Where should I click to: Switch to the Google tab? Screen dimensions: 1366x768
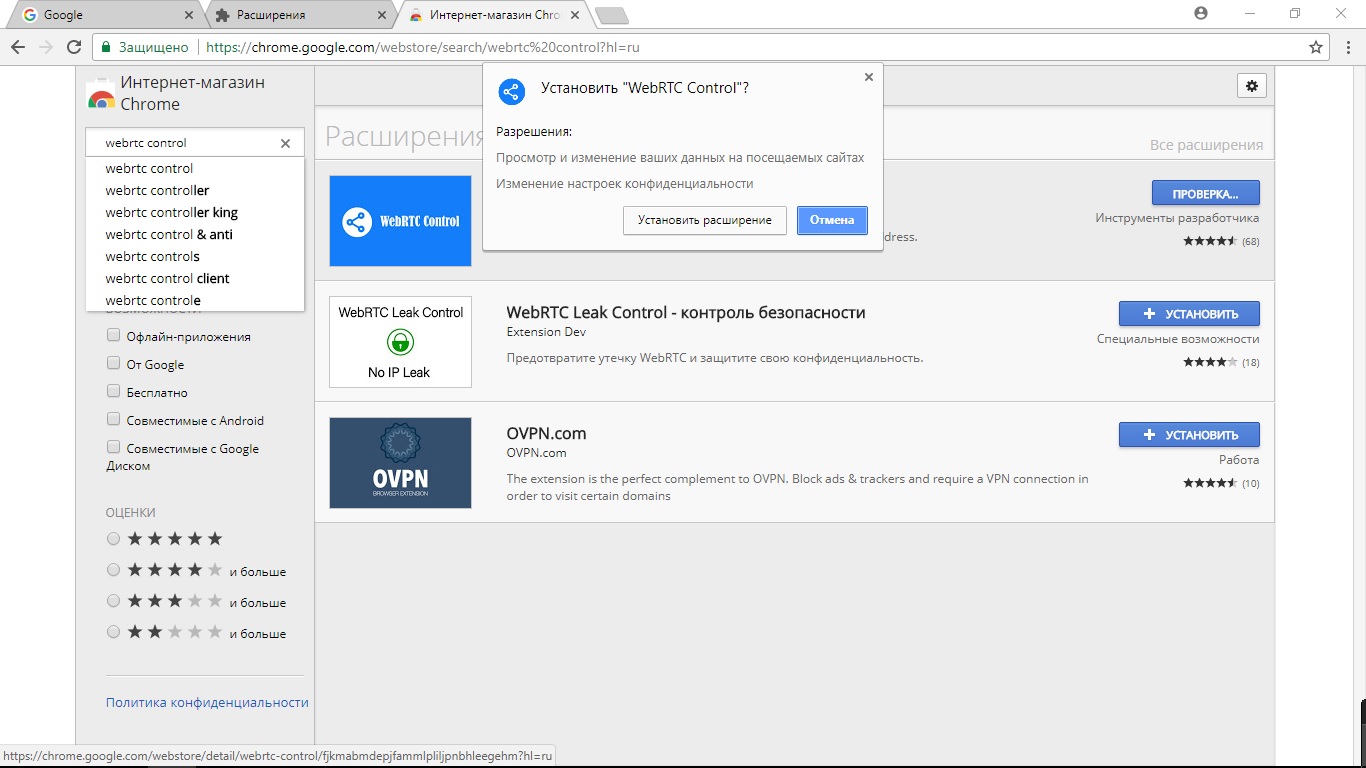(104, 15)
